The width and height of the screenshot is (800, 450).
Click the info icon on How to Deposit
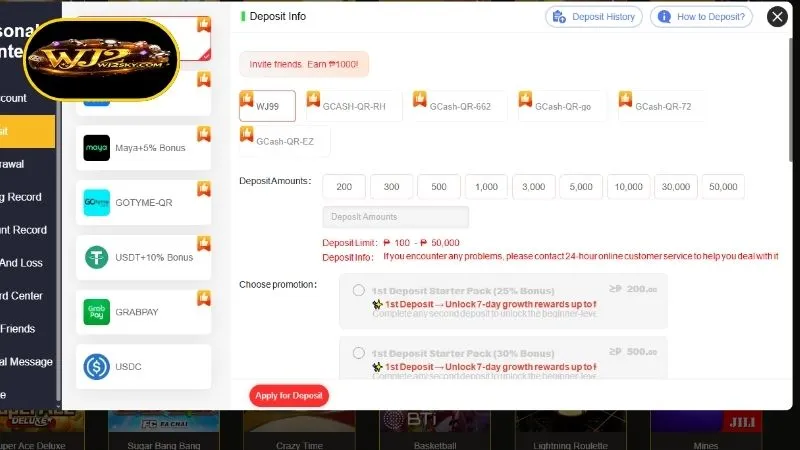click(x=664, y=17)
